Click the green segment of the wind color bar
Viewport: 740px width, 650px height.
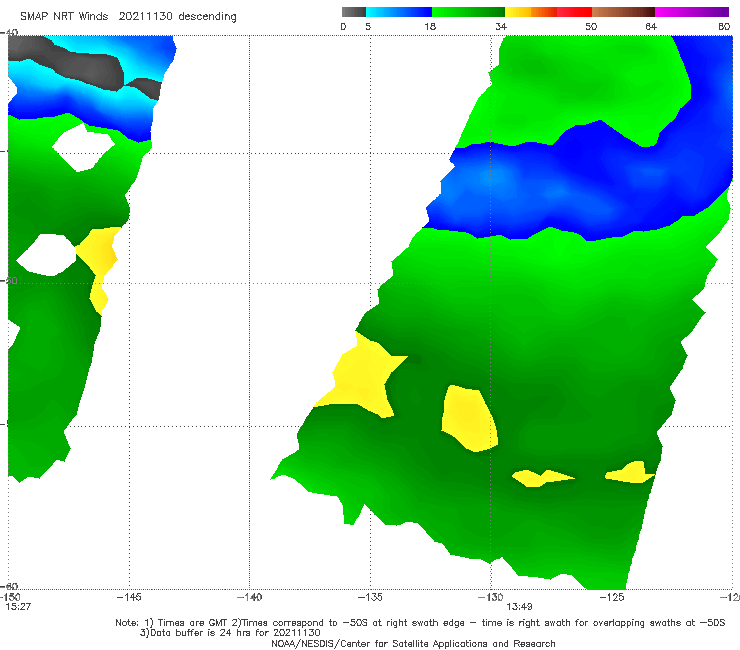[468, 12]
